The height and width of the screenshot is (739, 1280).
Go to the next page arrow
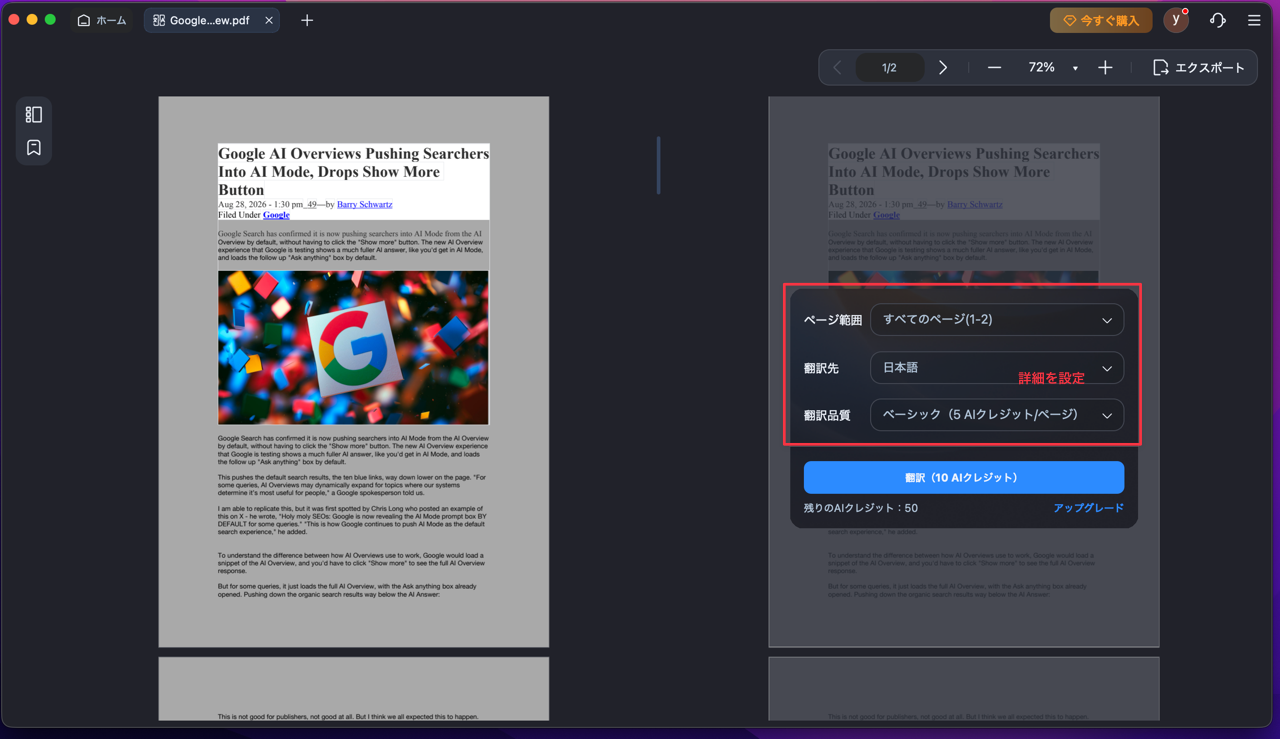(943, 68)
